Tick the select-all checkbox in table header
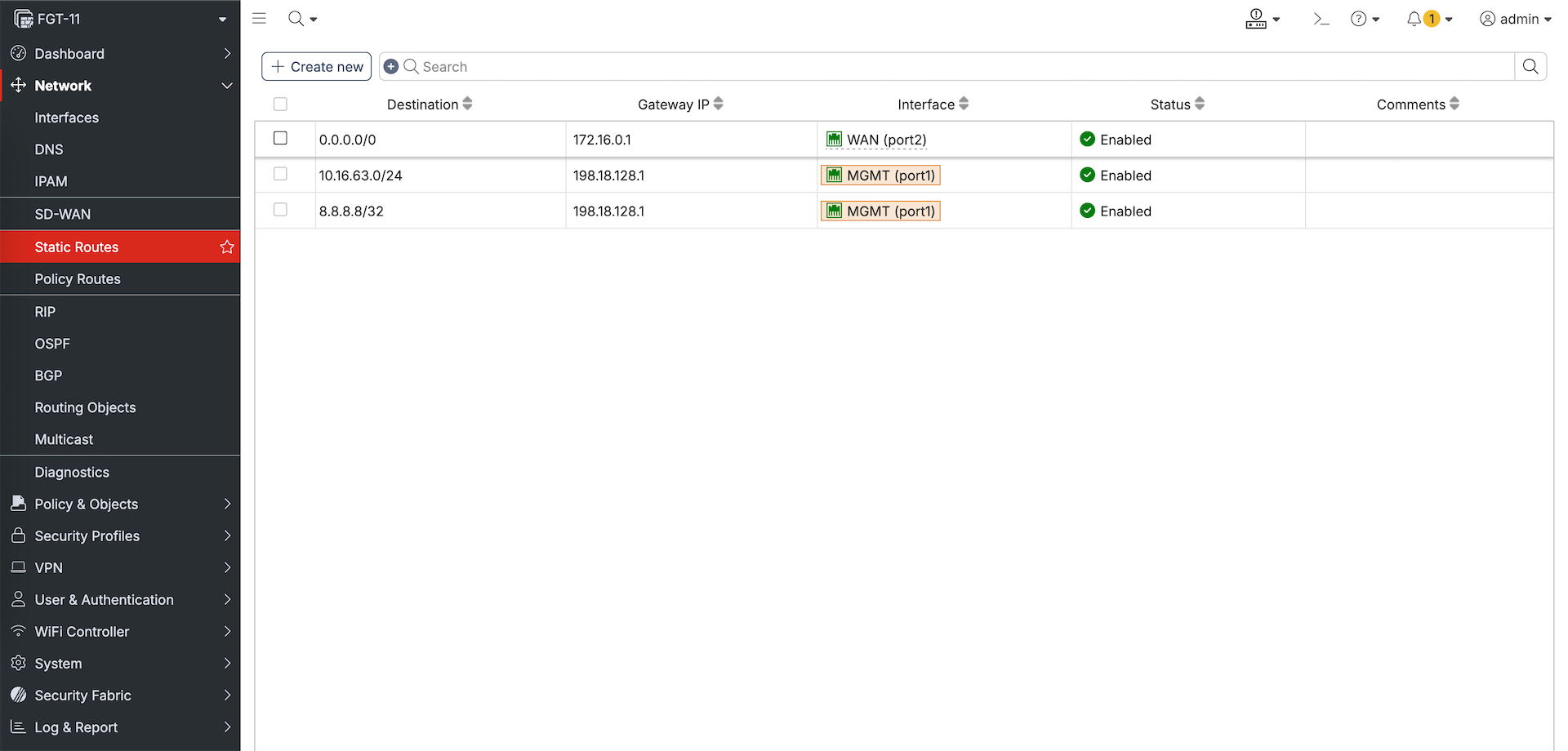The height and width of the screenshot is (751, 1568). [x=280, y=104]
